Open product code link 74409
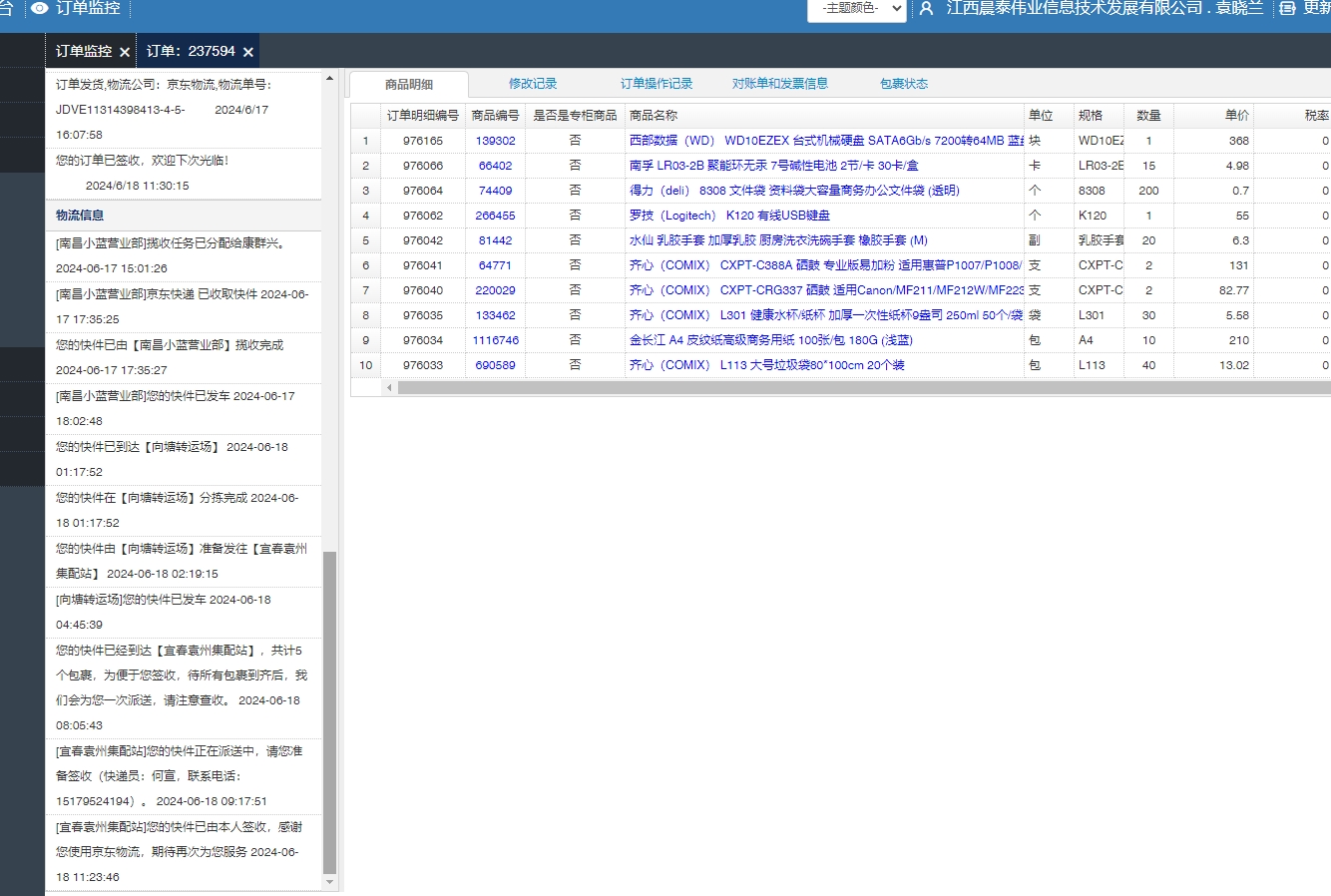Viewport: 1331px width, 896px height. click(496, 191)
